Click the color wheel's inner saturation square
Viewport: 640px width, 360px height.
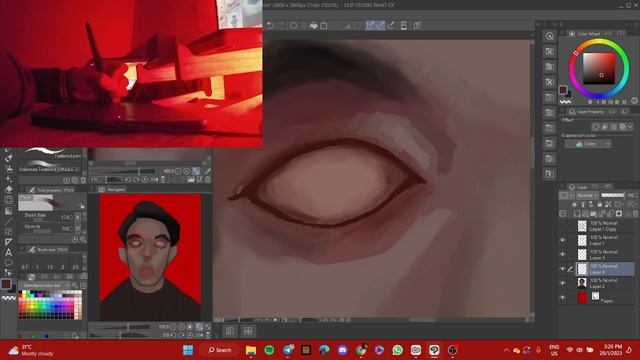click(x=598, y=68)
